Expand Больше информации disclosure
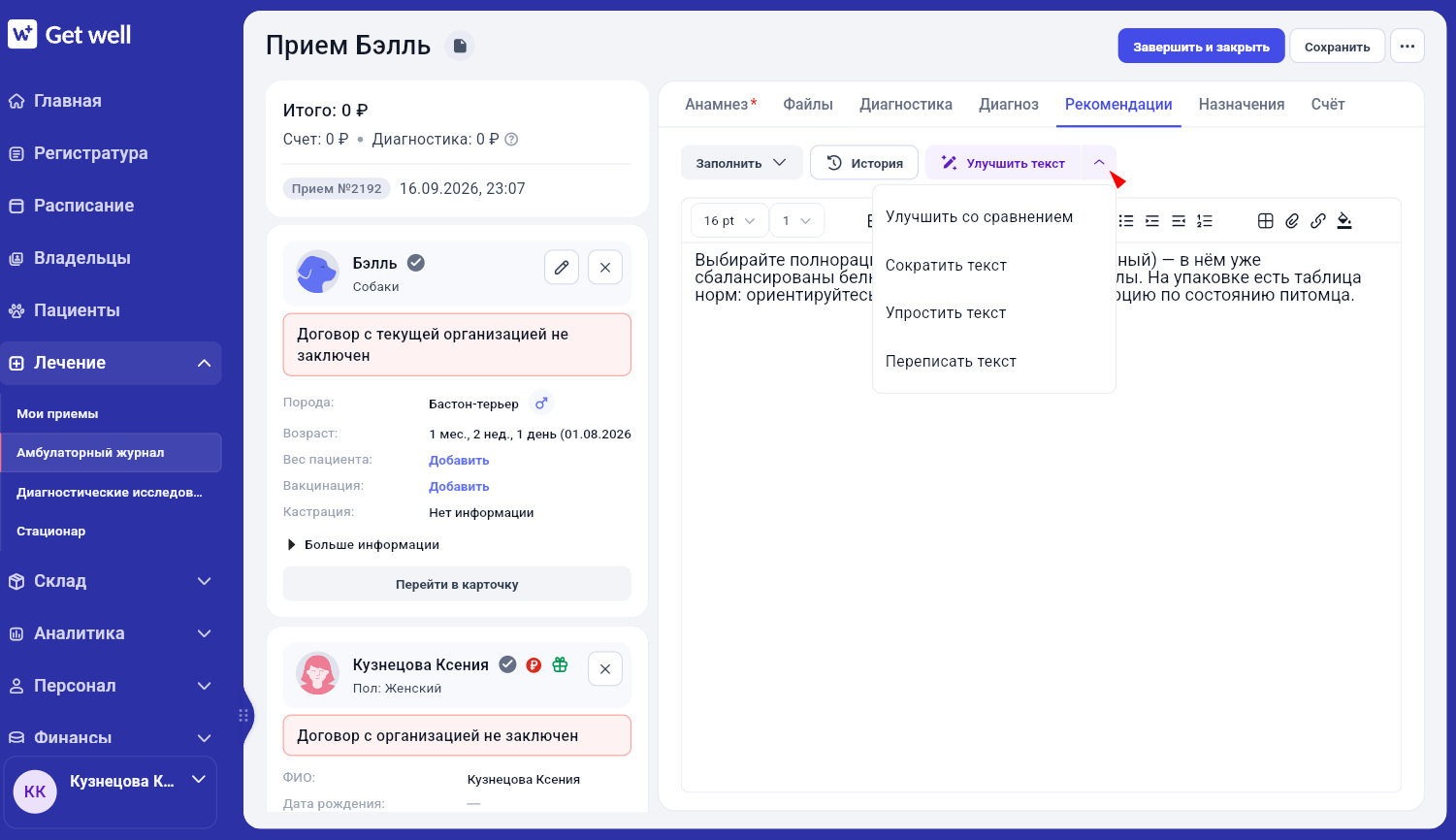 pos(363,545)
